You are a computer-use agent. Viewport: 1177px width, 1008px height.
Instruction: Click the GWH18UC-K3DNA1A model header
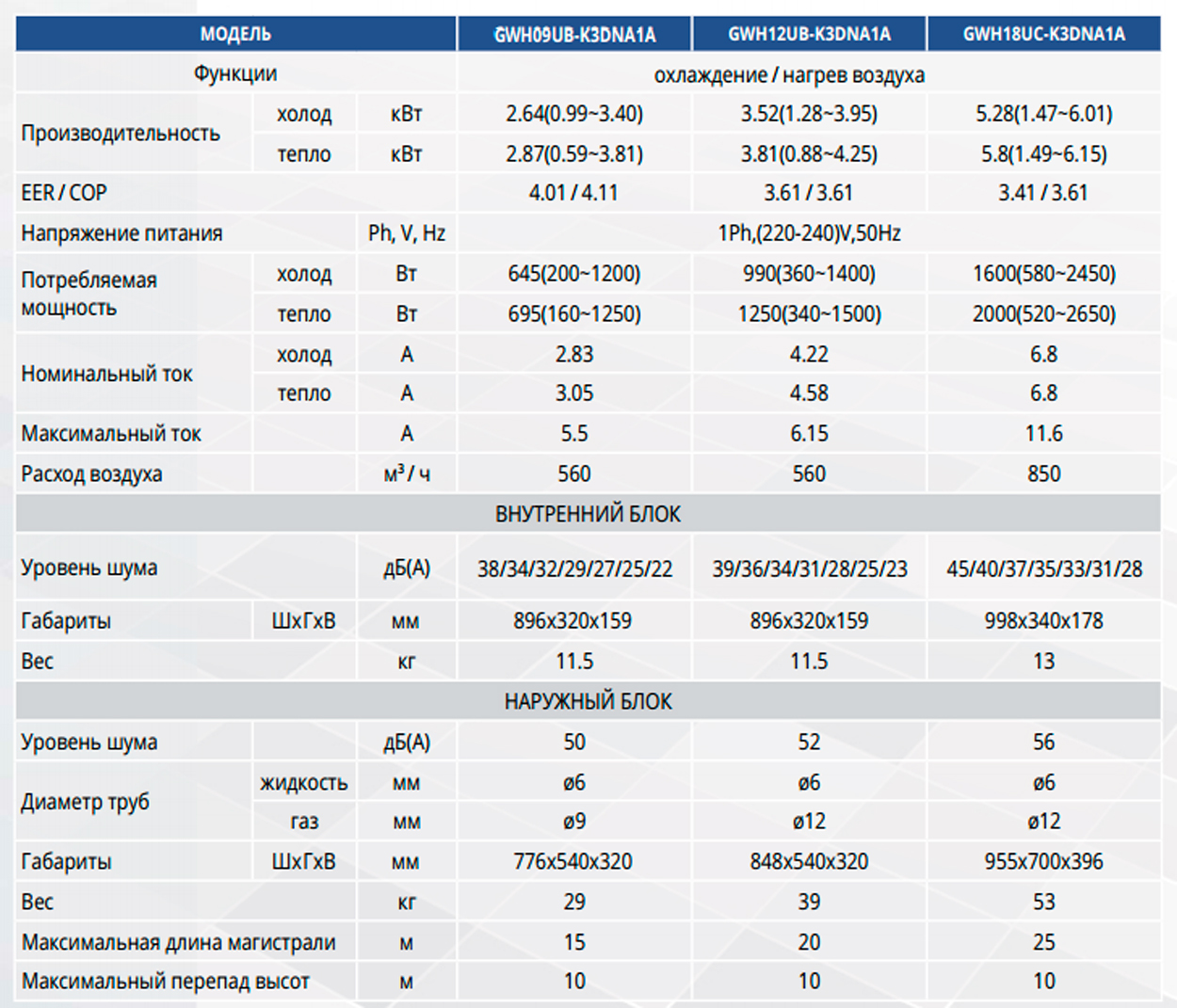[x=1043, y=35]
